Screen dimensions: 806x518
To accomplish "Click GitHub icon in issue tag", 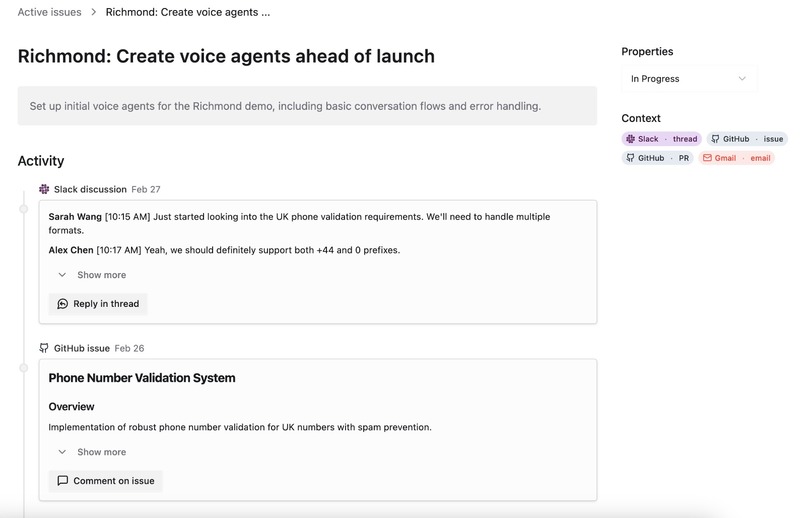I will click(715, 139).
